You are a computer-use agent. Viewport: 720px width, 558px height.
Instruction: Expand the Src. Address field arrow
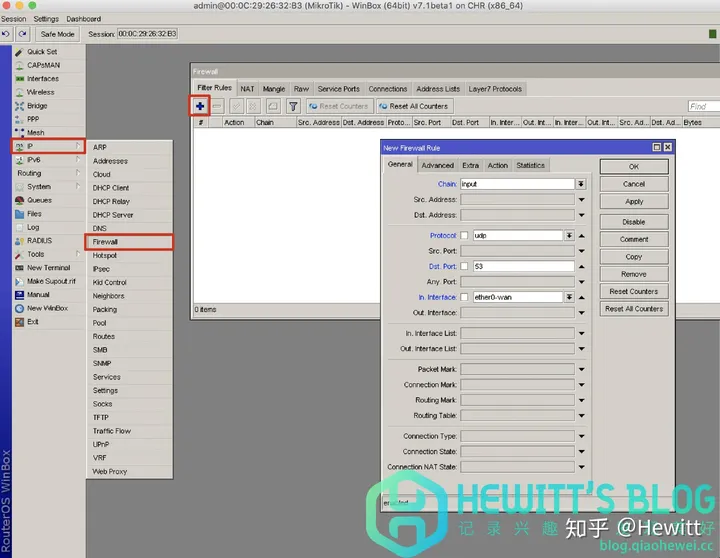pos(581,200)
